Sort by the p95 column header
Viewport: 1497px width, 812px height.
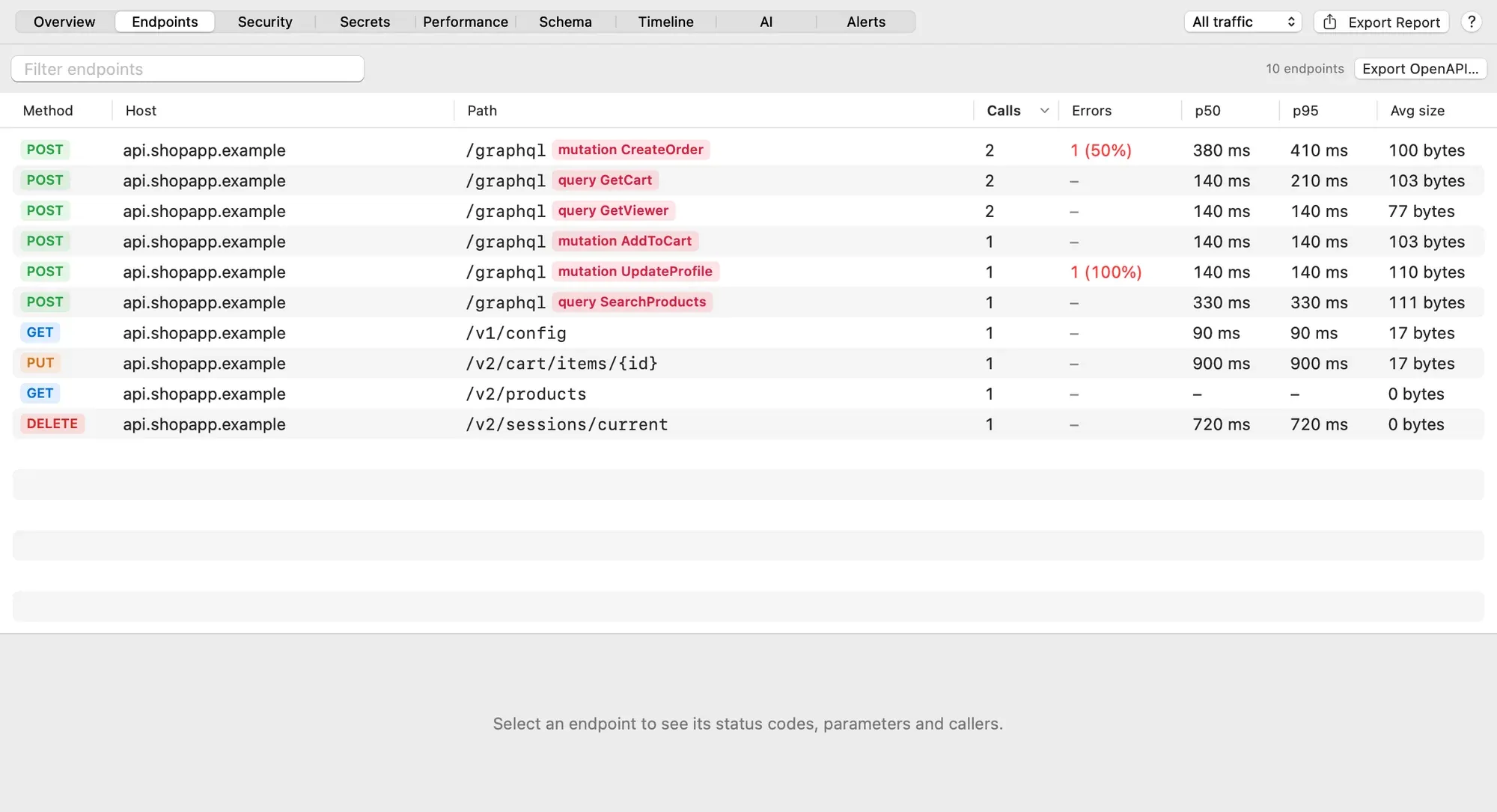(x=1305, y=111)
